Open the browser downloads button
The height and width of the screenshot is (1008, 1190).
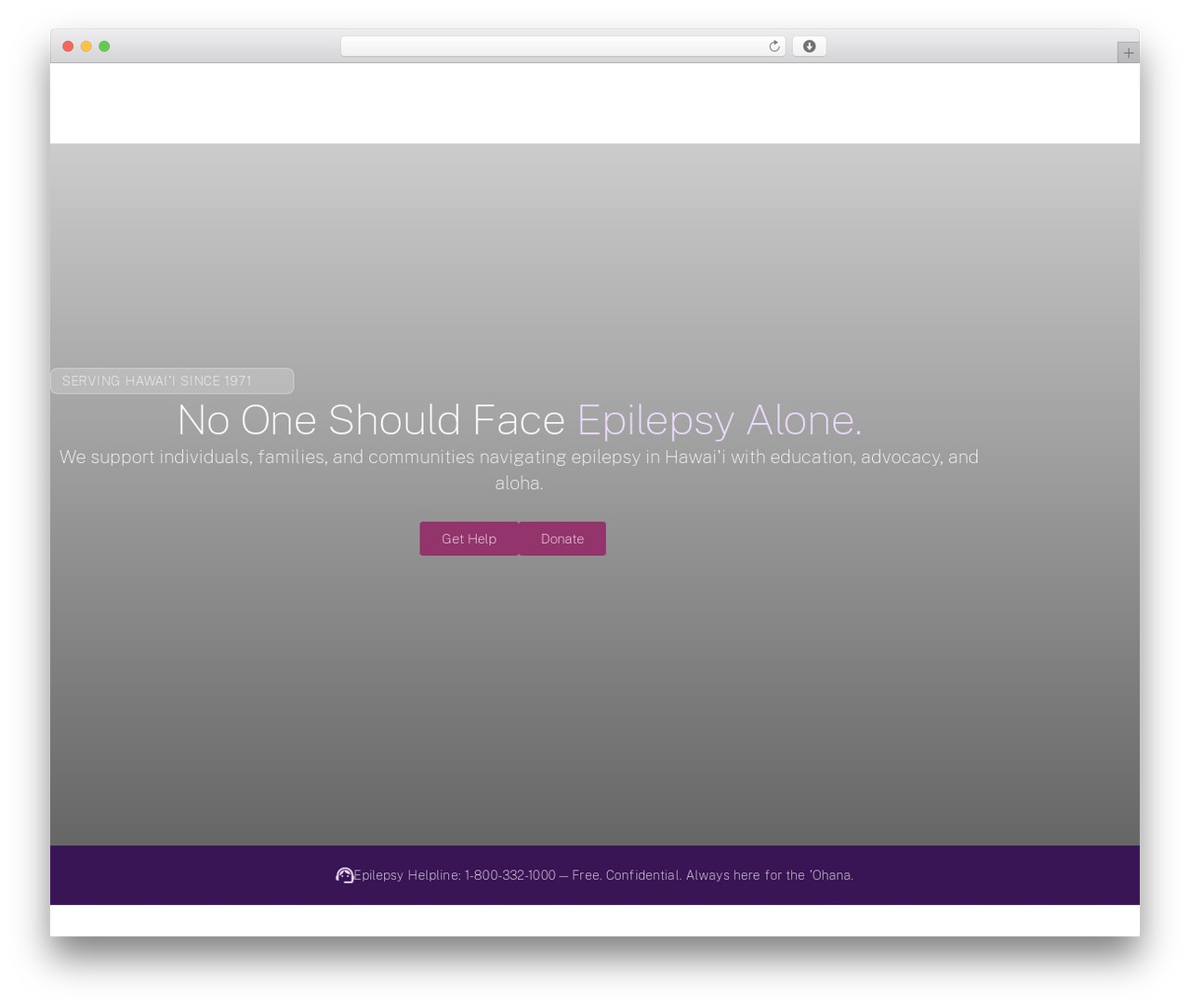pyautogui.click(x=809, y=46)
